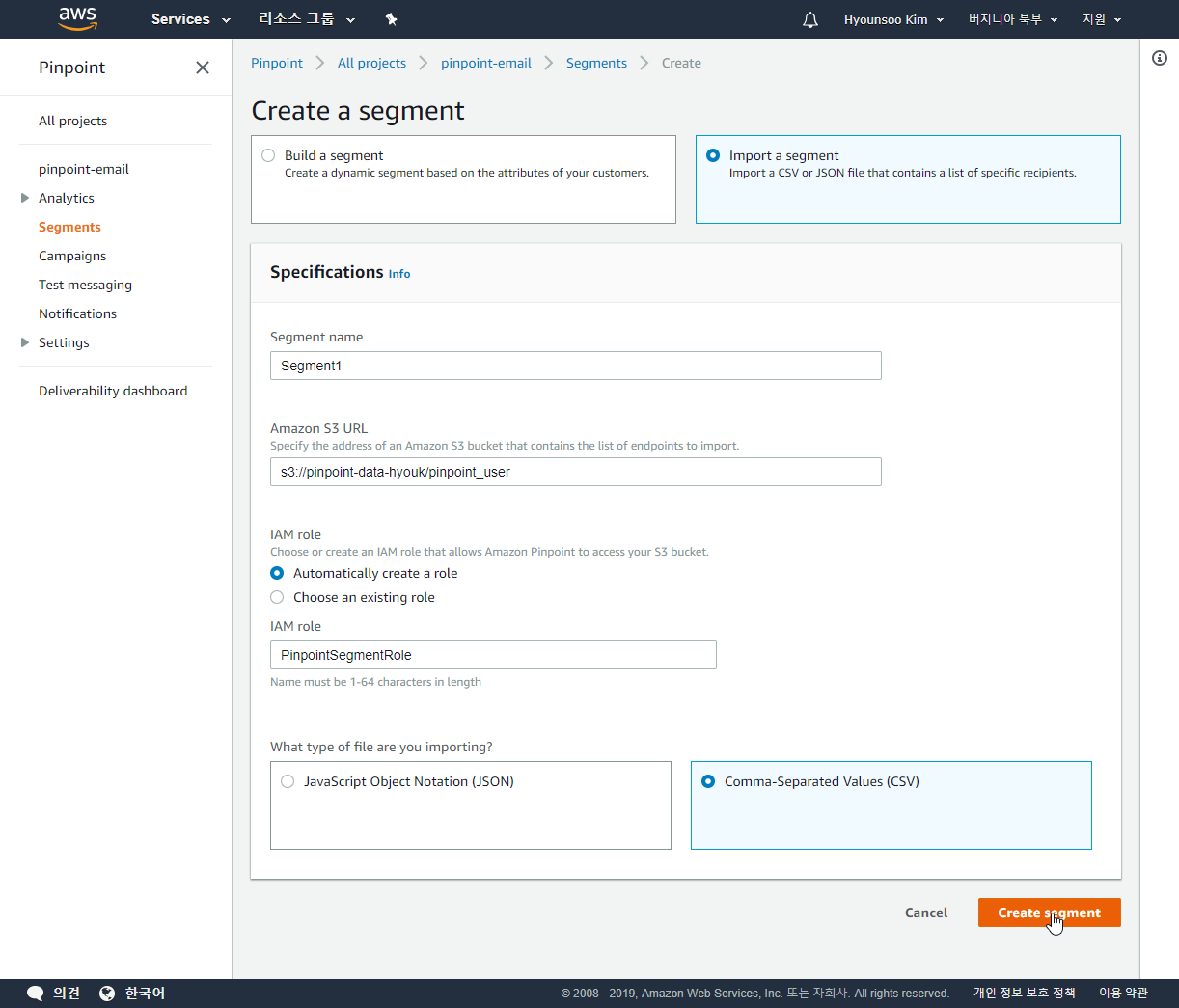This screenshot has height=1008, width=1179.
Task: Click the feedback speech bubble icon
Action: [36, 994]
